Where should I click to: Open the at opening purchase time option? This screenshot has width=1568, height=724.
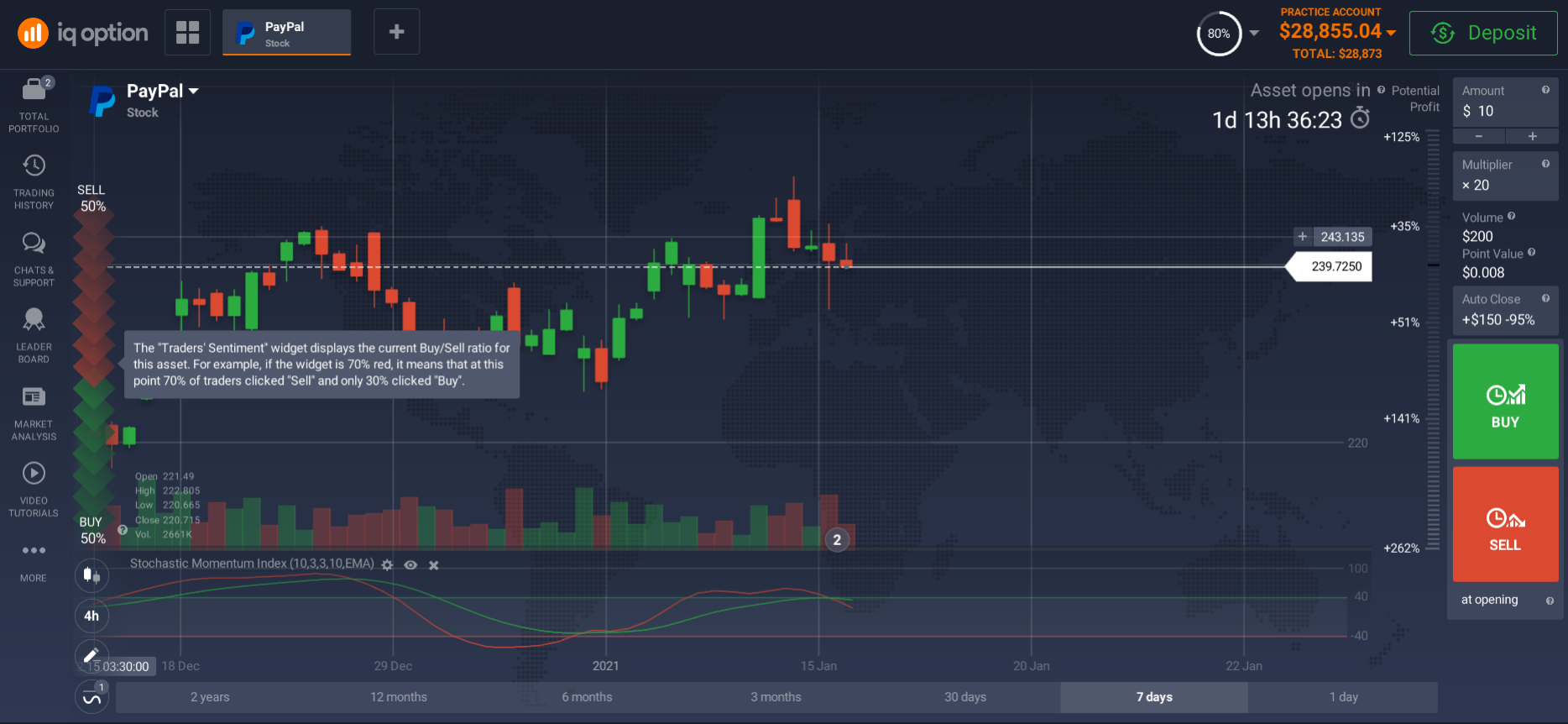(1490, 600)
